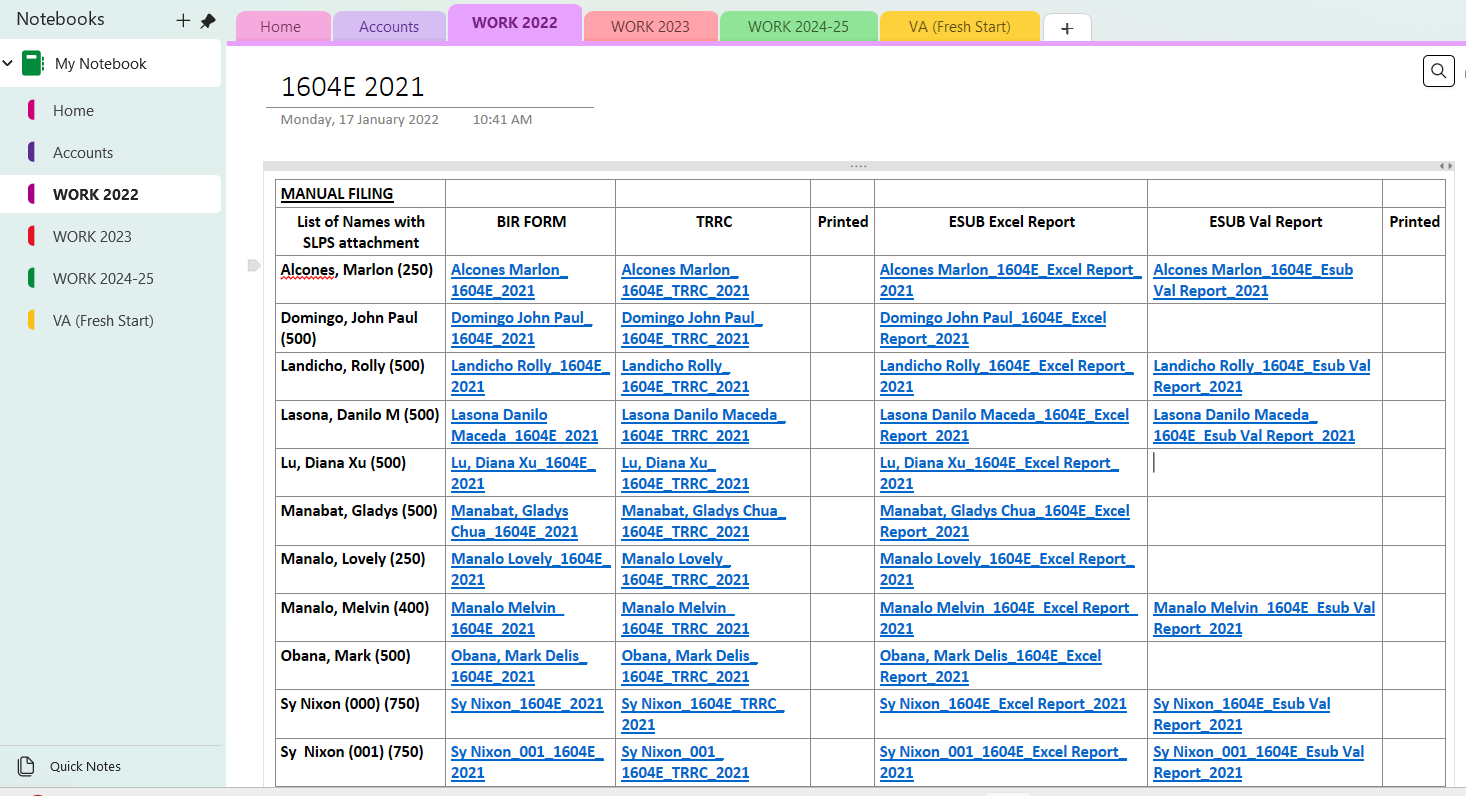The image size is (1466, 796).
Task: Open Lu, Diana Xu_1604E_TRRC_2021 link
Action: coord(685,473)
